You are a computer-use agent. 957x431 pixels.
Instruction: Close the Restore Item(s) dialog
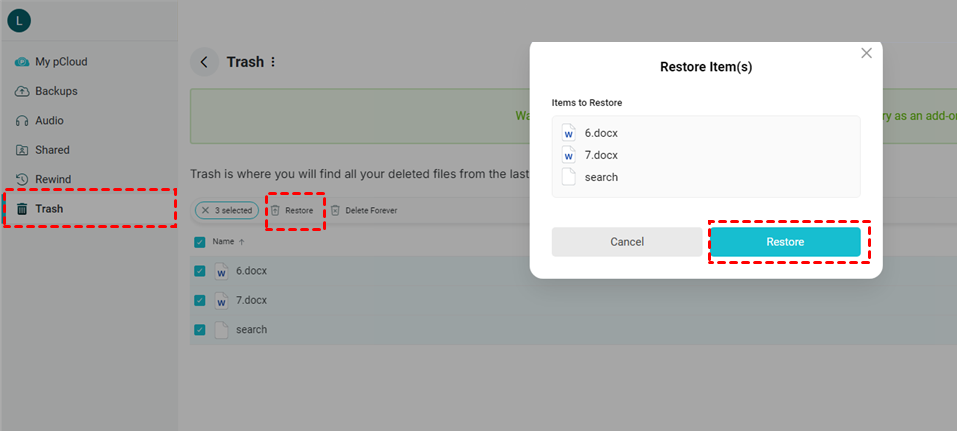(866, 53)
